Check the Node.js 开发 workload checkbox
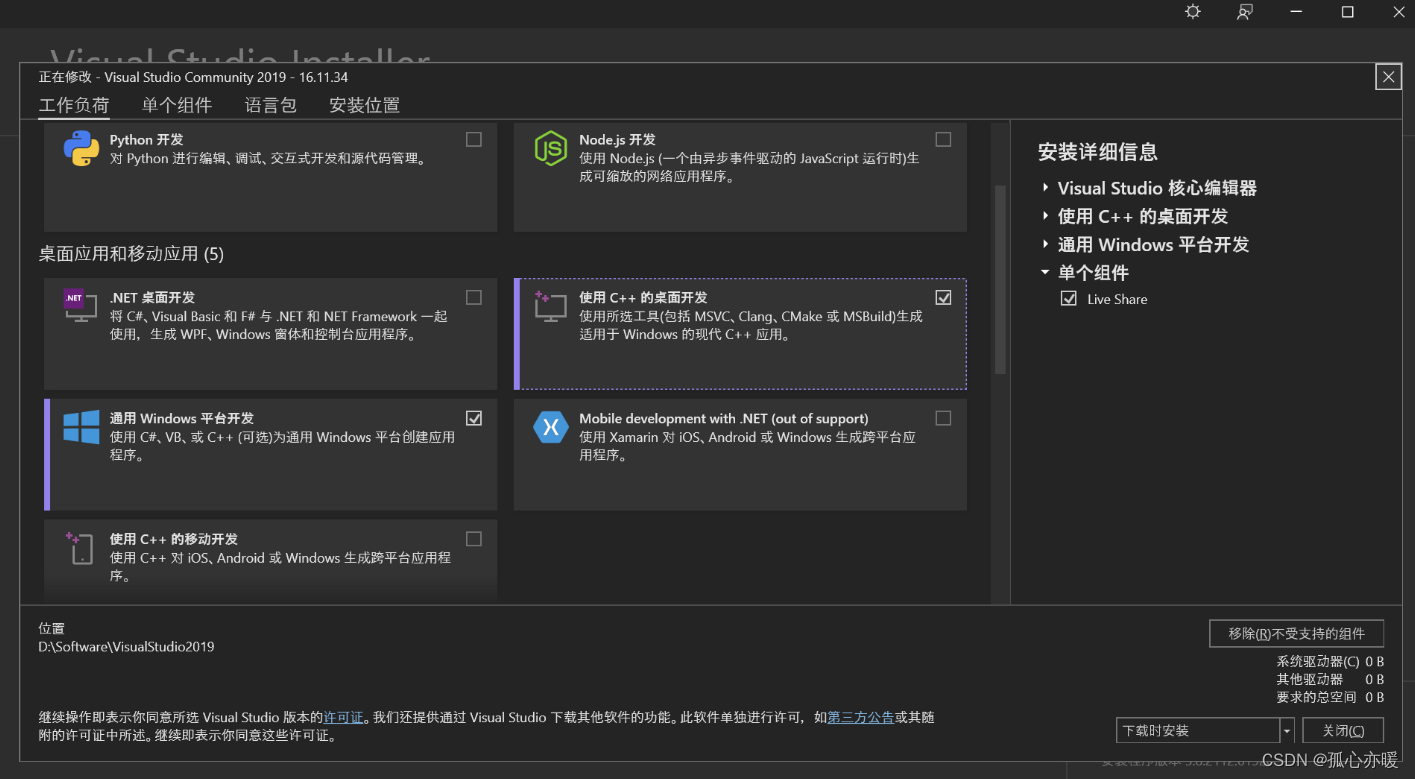Screen dimensions: 1415x779 pos(943,140)
